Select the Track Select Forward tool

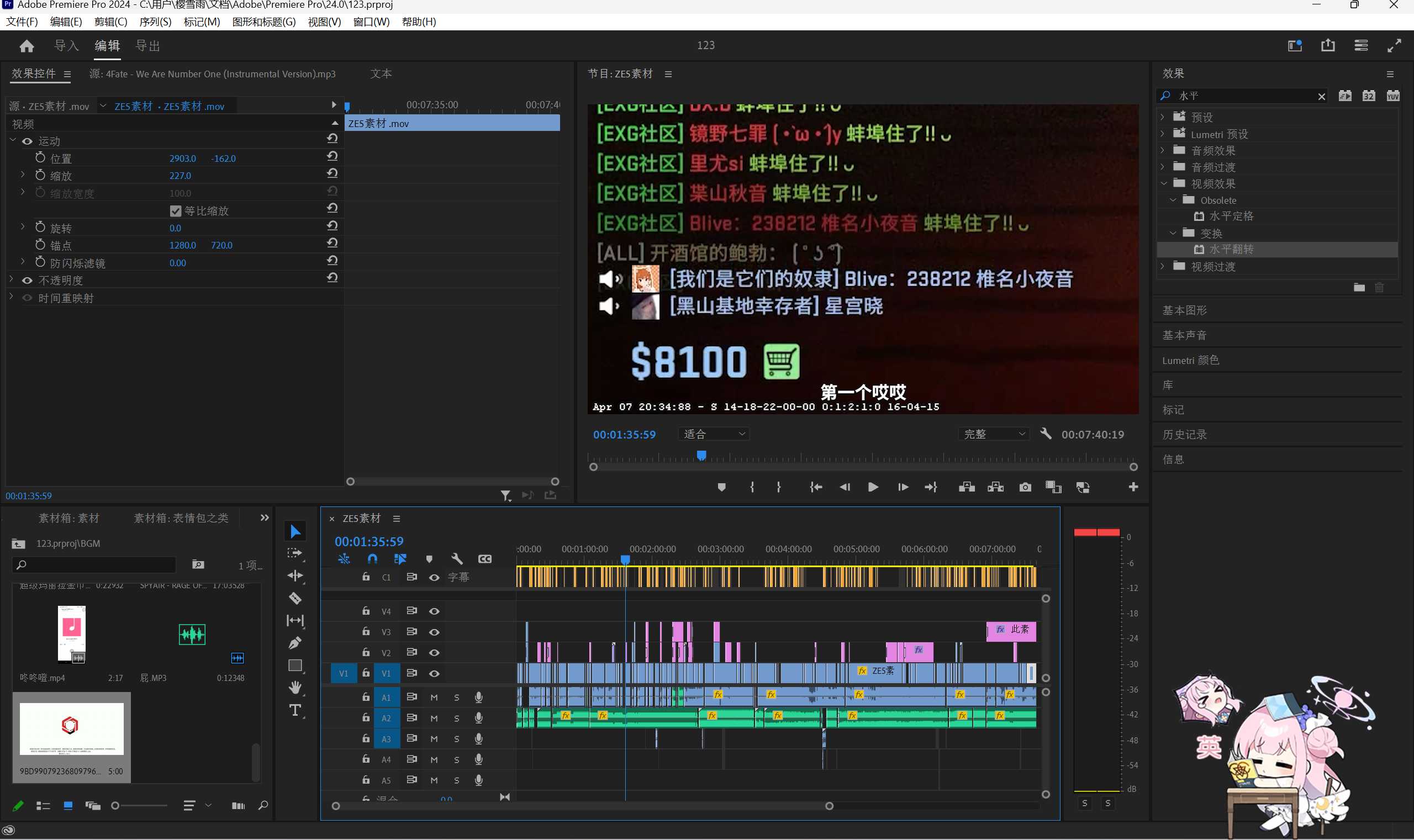coord(295,553)
